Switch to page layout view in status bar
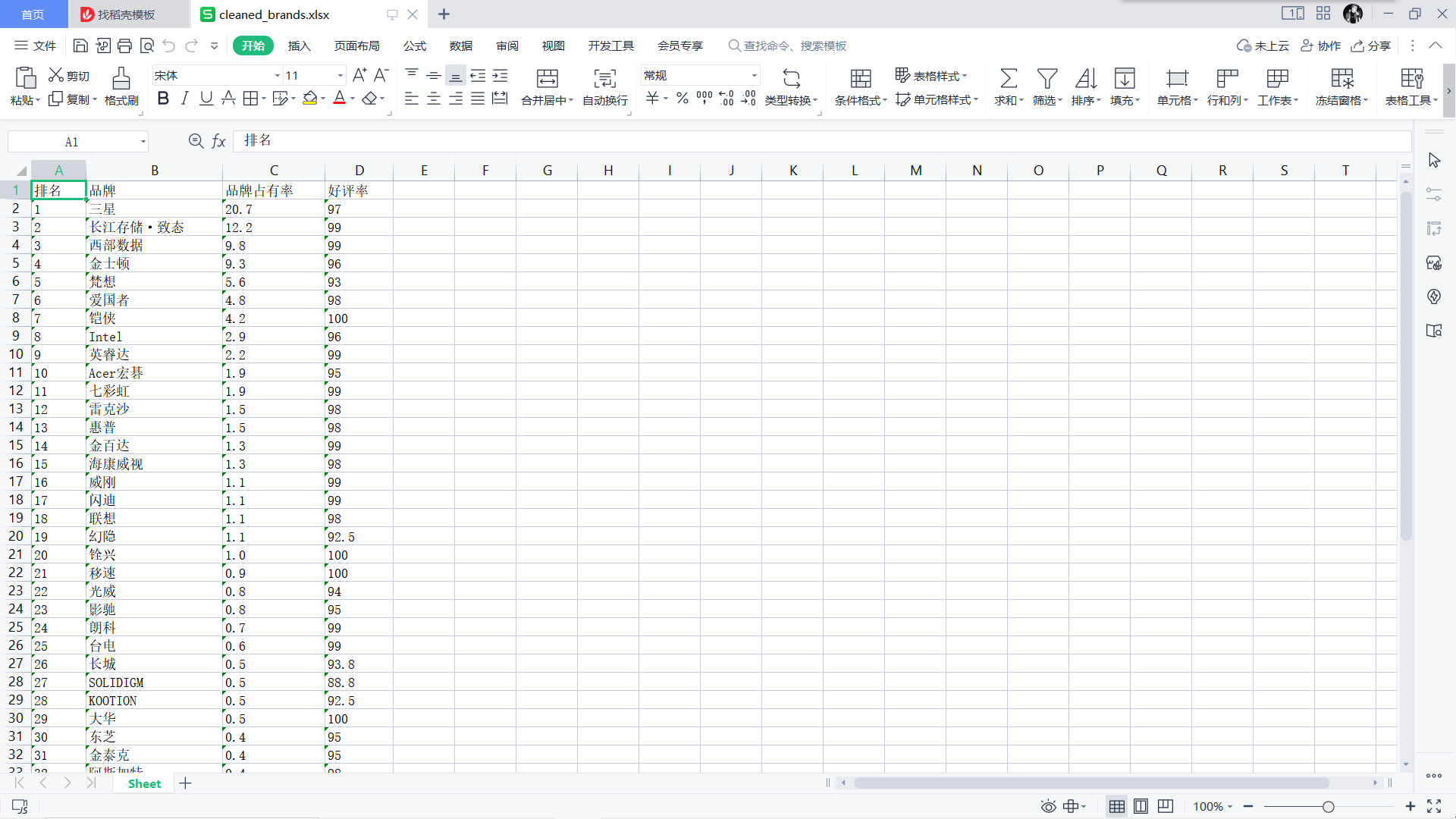1456x819 pixels. [x=1141, y=806]
